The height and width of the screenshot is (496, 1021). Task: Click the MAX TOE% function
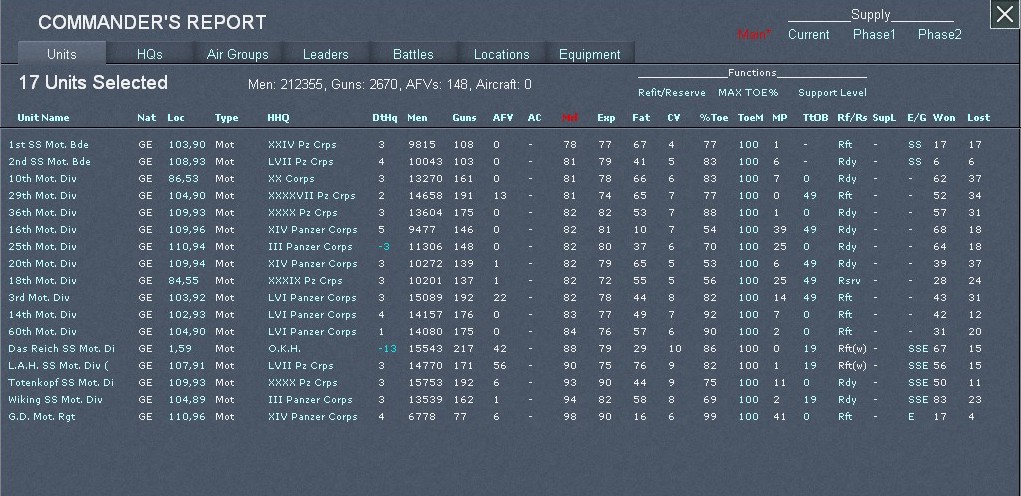point(748,93)
